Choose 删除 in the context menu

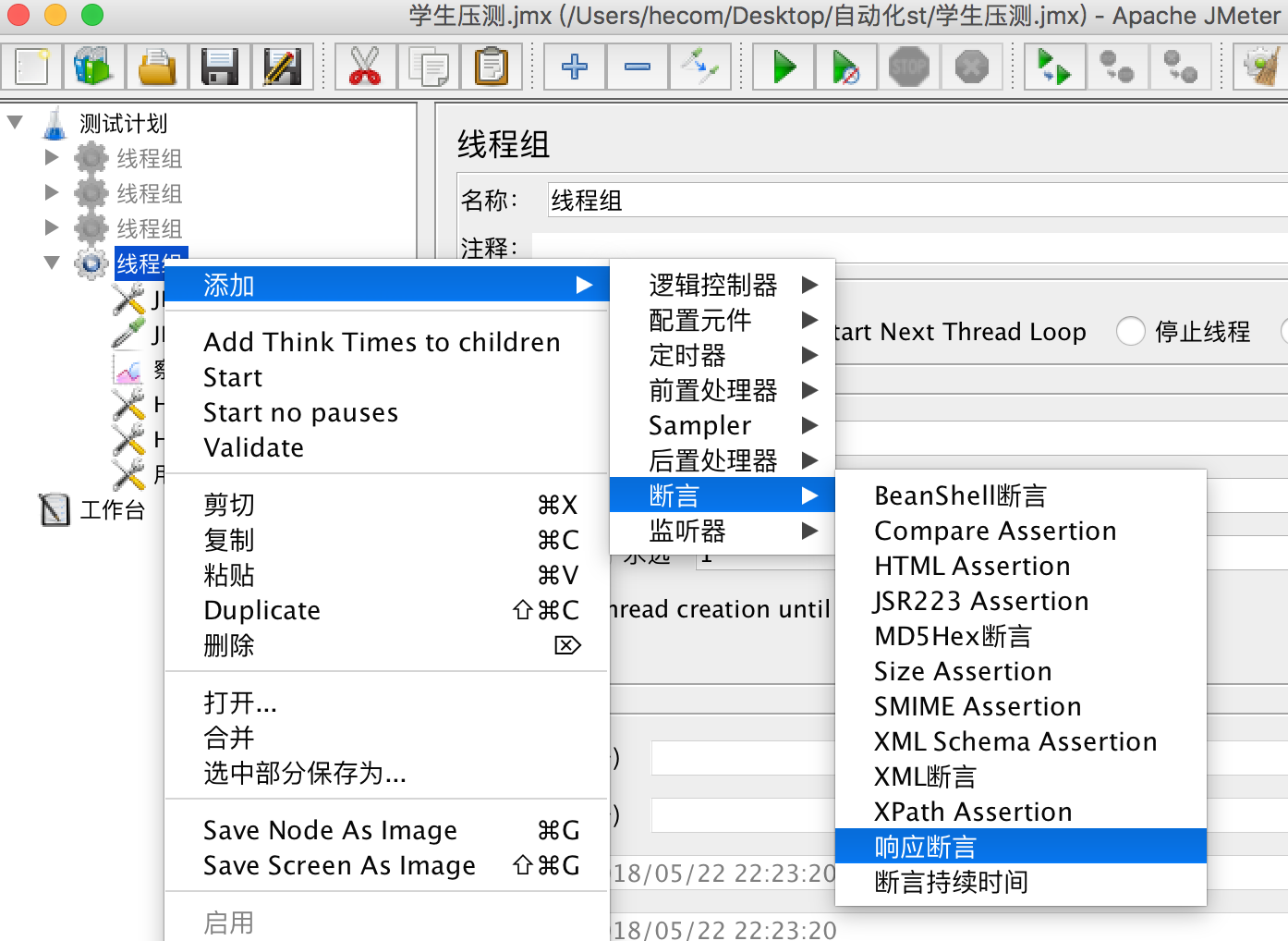pyautogui.click(x=386, y=645)
